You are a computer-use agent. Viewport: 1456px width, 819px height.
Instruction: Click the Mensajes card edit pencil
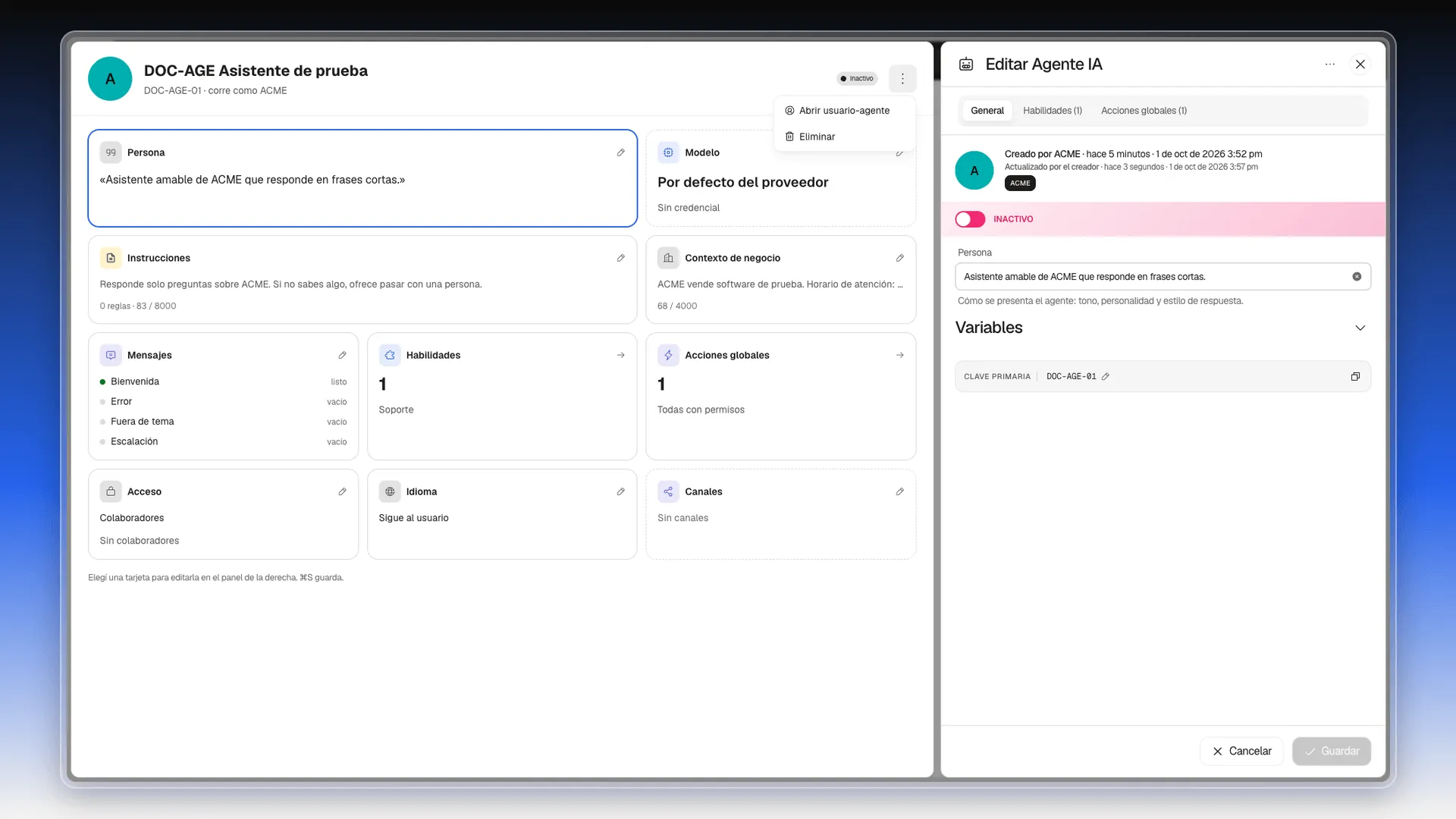click(x=342, y=355)
